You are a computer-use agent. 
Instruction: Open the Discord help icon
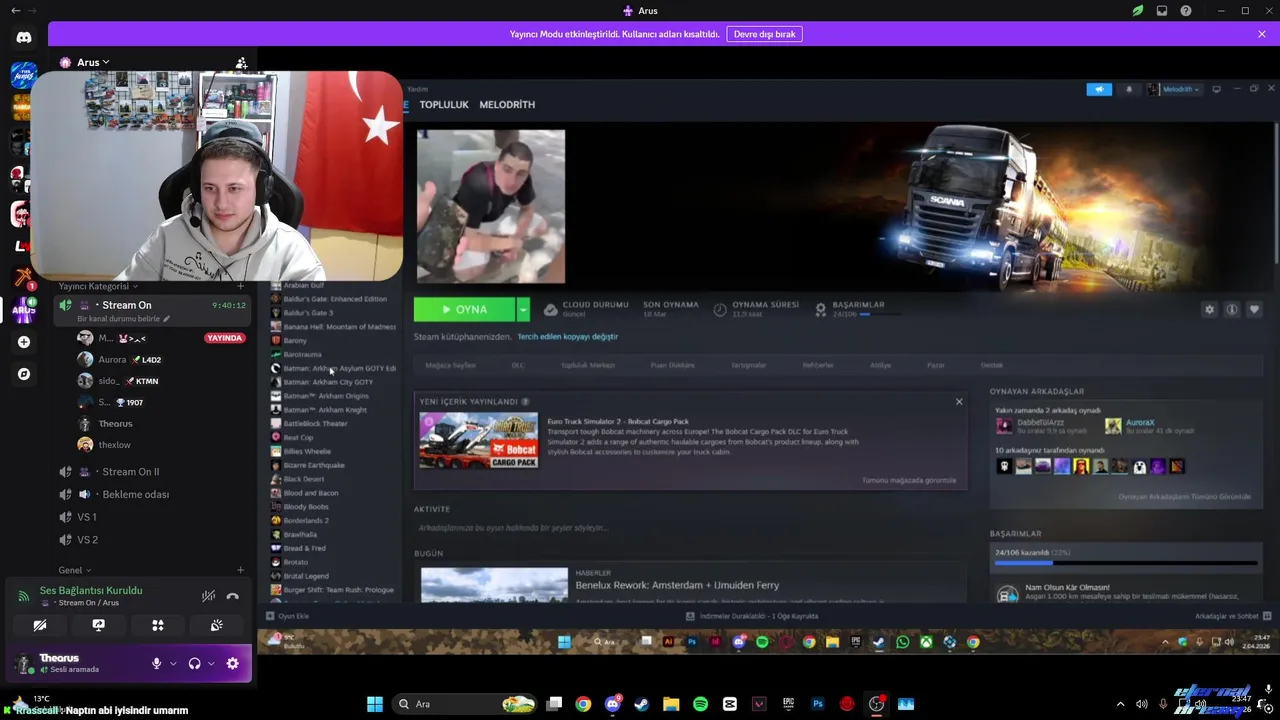coord(1186,11)
